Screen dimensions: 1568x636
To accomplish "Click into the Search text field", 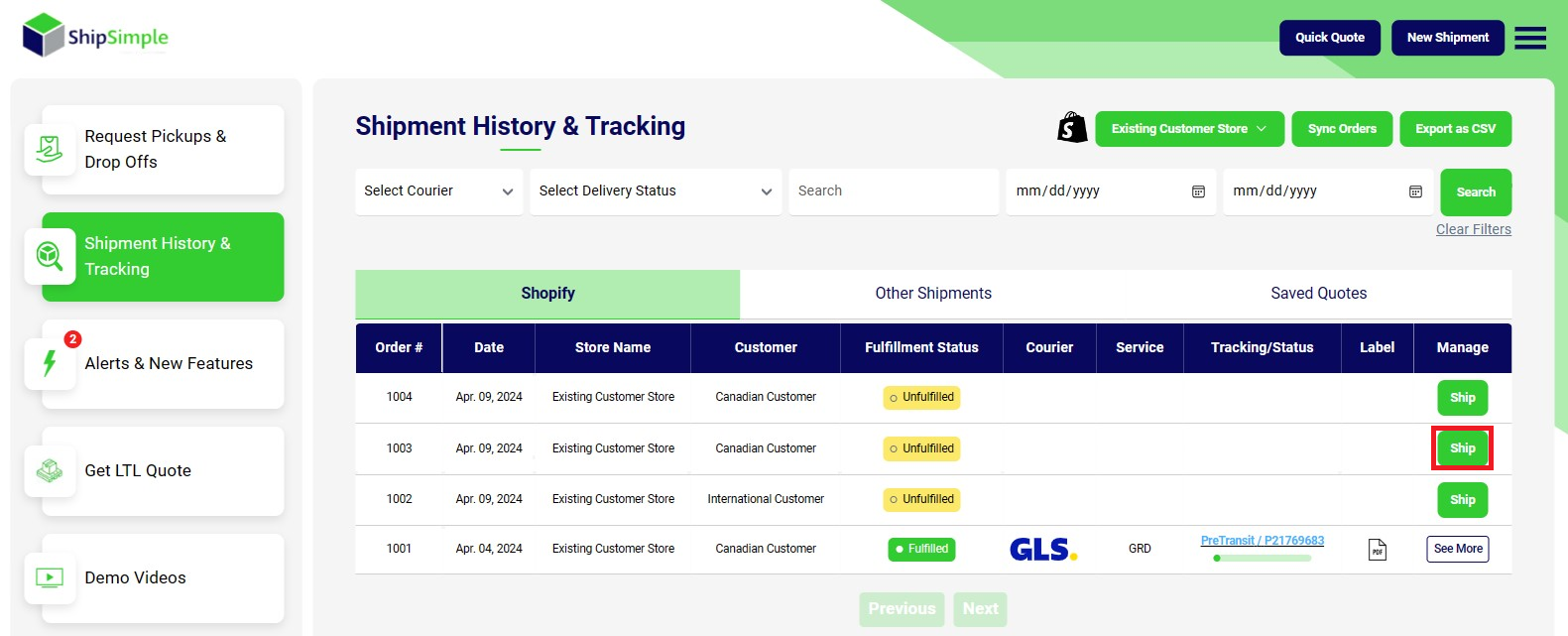I will pyautogui.click(x=894, y=191).
